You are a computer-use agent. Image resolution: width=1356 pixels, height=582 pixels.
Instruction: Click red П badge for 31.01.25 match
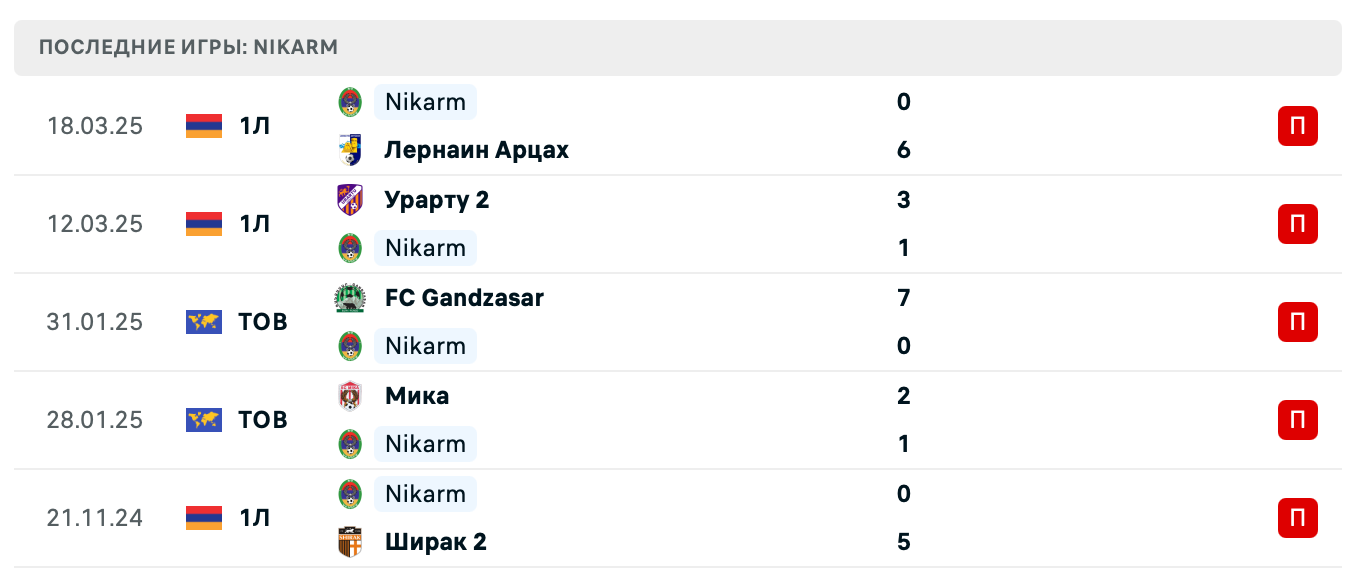pos(1297,322)
